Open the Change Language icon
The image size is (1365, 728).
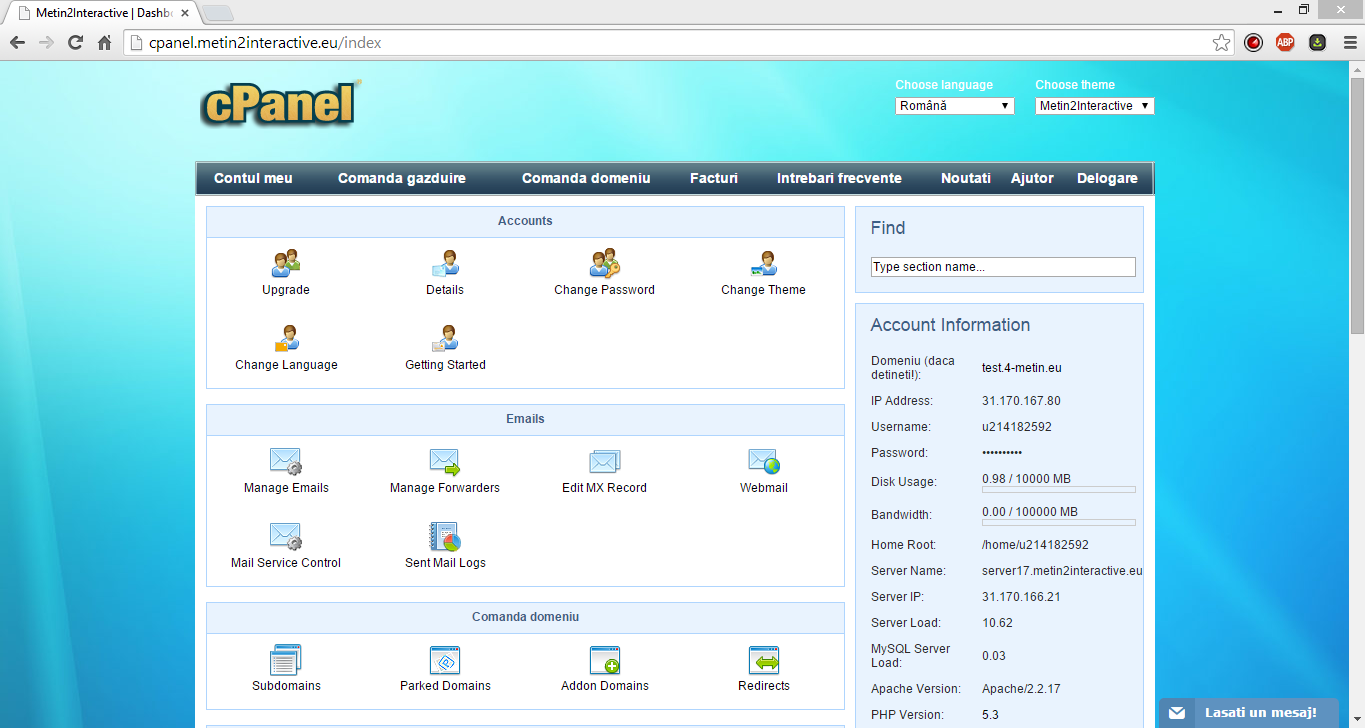coord(286,339)
